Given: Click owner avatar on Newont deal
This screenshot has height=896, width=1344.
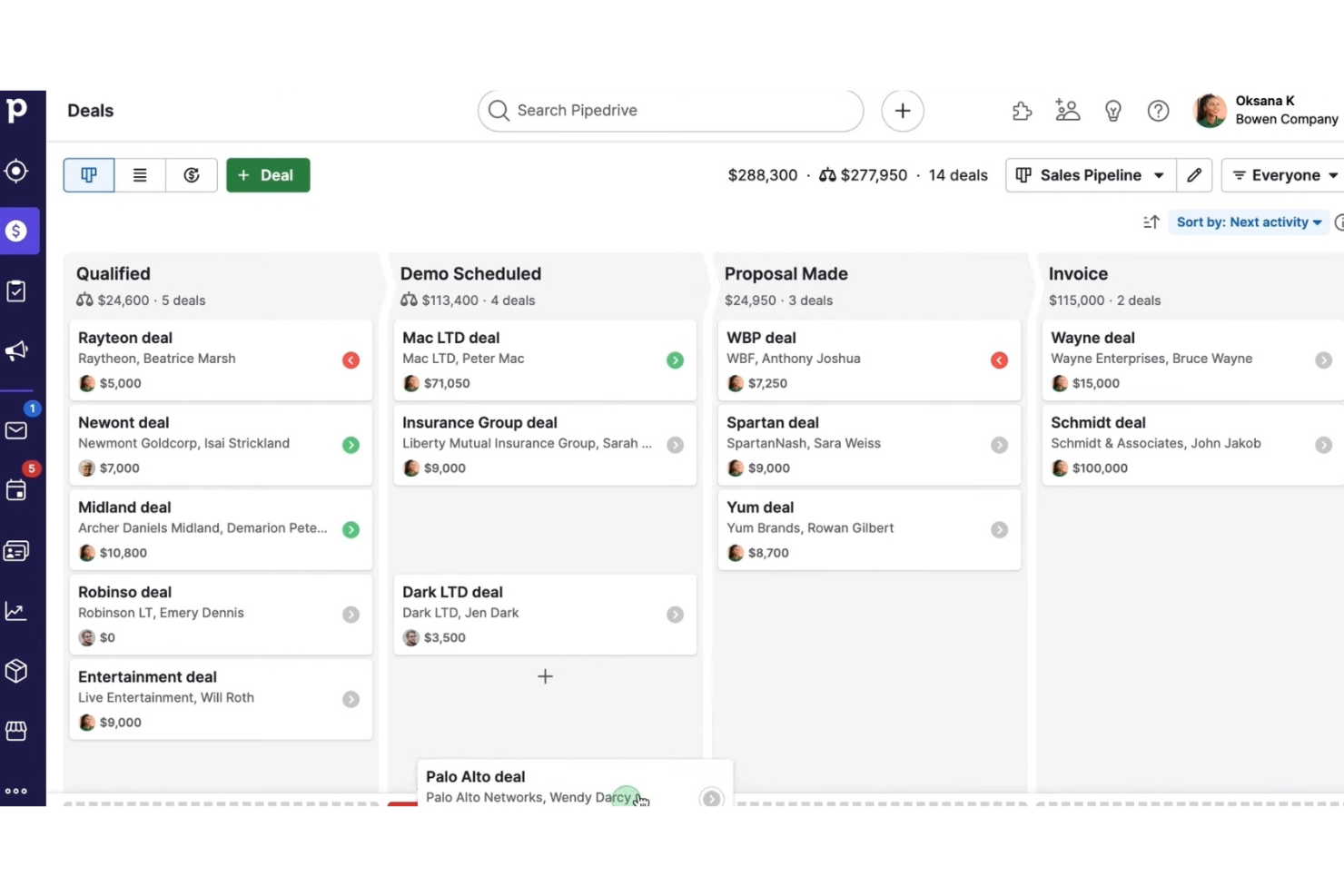Looking at the screenshot, I should [x=87, y=468].
